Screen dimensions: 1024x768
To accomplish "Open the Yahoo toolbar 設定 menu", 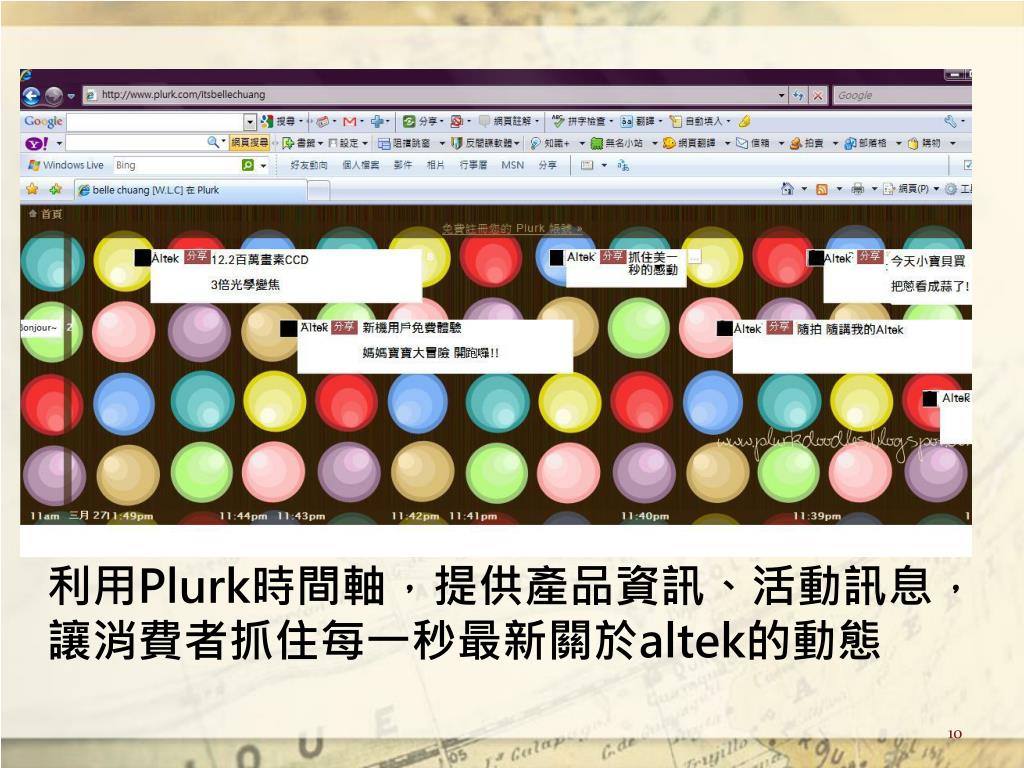I will click(x=348, y=143).
